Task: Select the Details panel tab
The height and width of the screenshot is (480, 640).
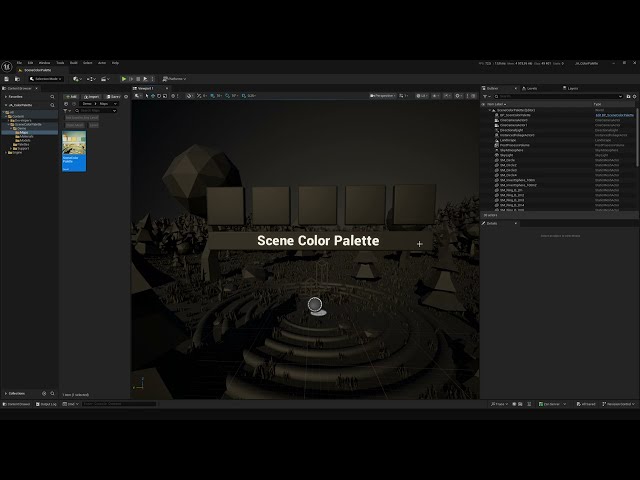Action: [x=492, y=223]
